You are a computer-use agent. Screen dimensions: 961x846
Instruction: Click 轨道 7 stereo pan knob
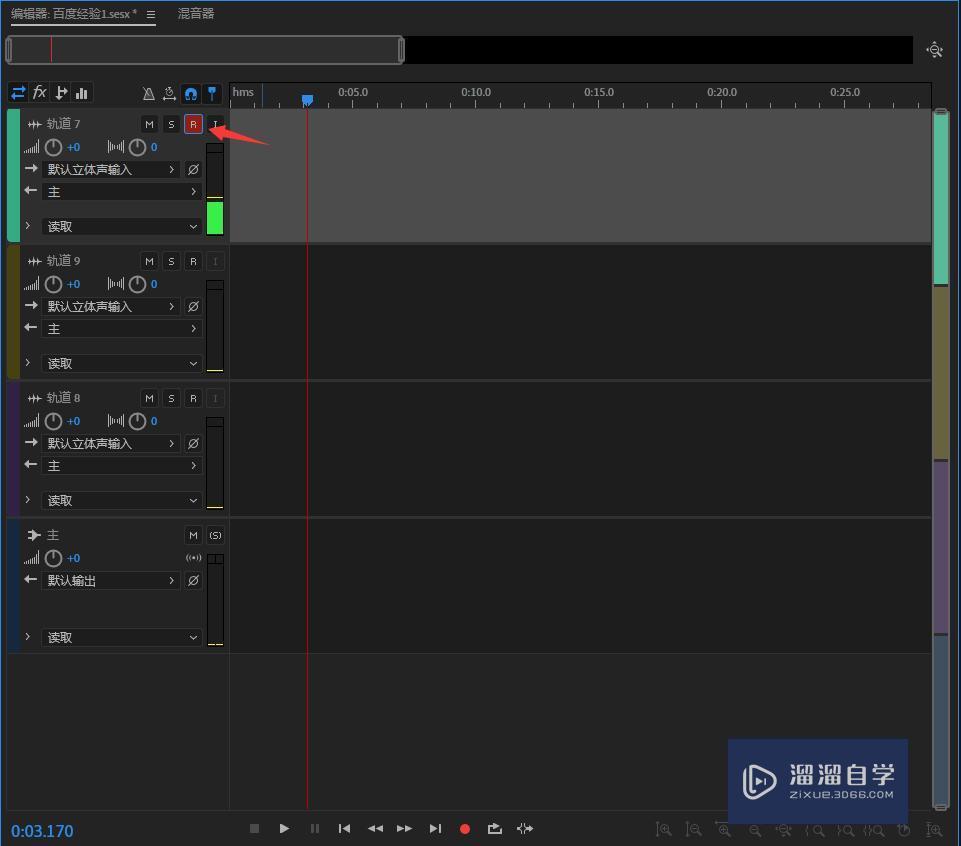click(x=137, y=147)
